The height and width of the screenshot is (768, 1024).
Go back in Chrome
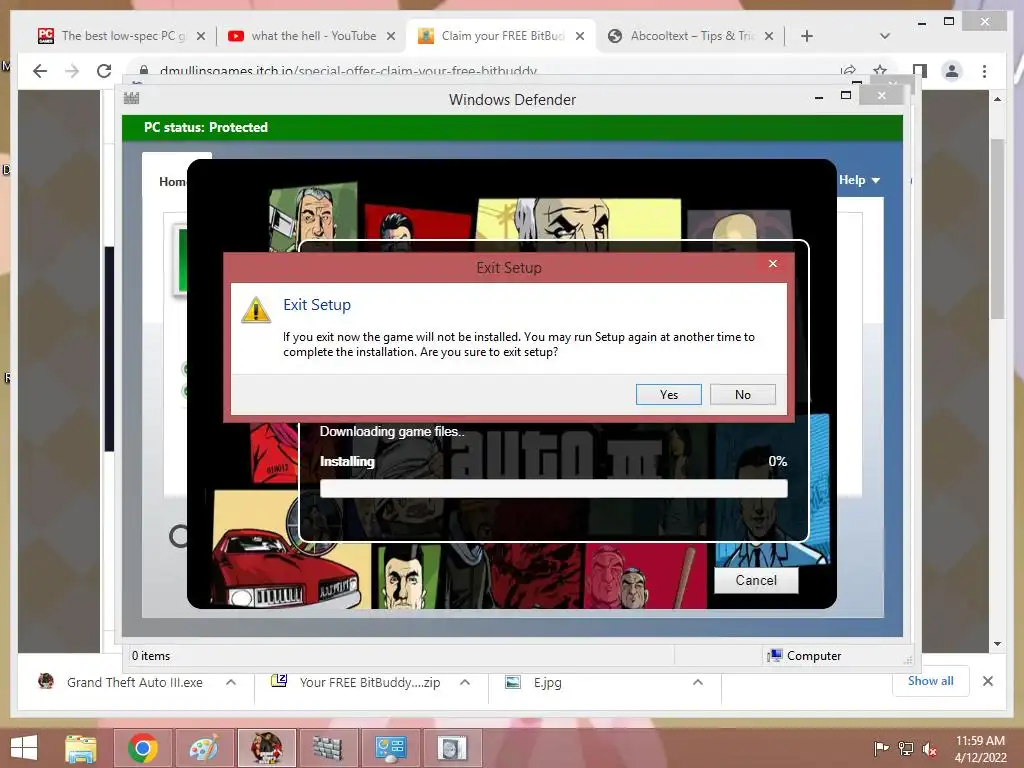(40, 71)
